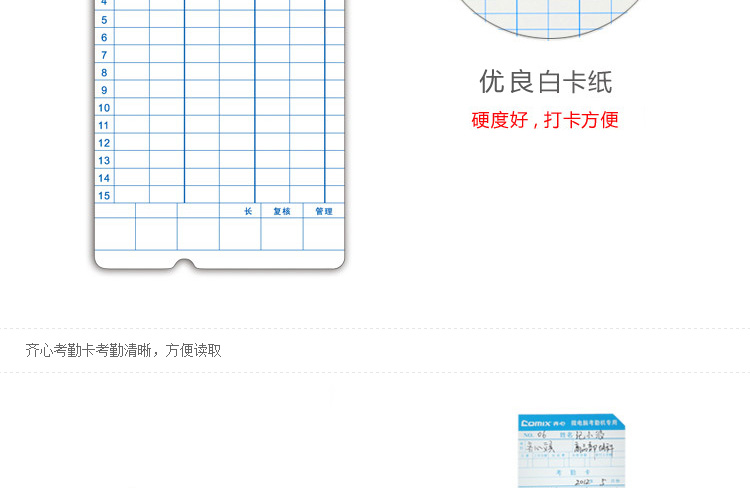Click row number 15 on attendance card

click(x=104, y=195)
